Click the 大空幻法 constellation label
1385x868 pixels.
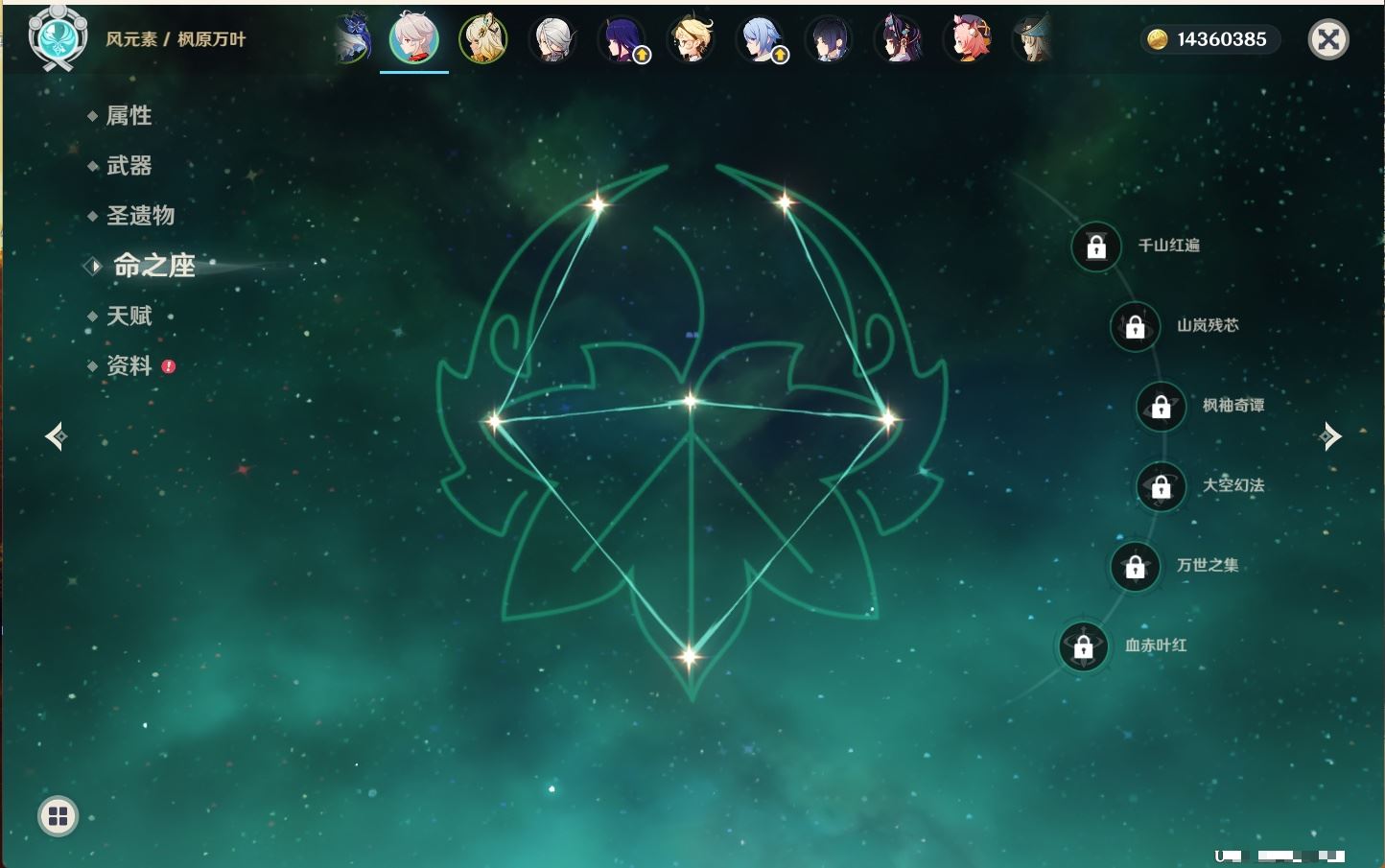click(x=1233, y=485)
